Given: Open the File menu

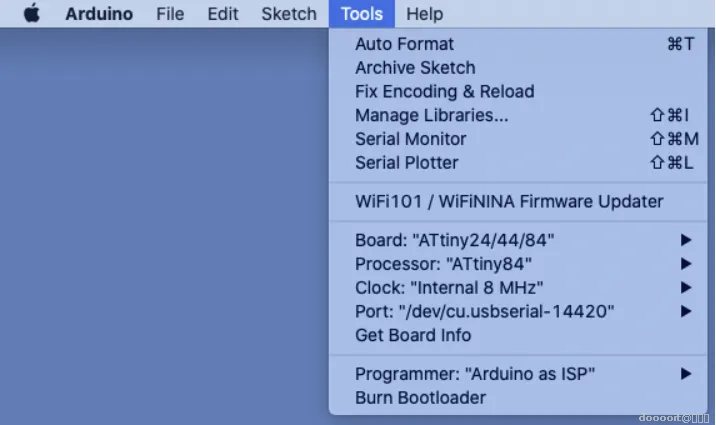Looking at the screenshot, I should point(170,14).
